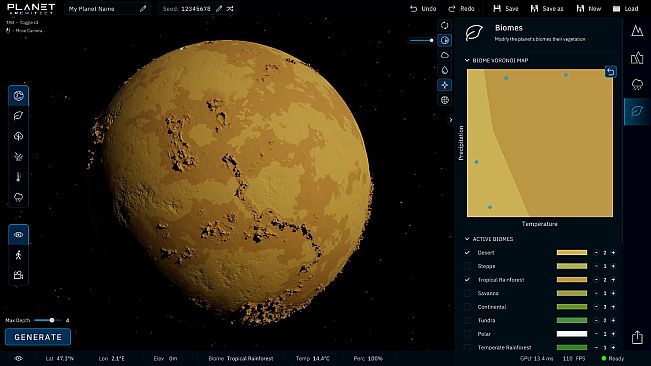The image size is (651, 366).
Task: Click the GENERATE button
Action: pos(38,337)
